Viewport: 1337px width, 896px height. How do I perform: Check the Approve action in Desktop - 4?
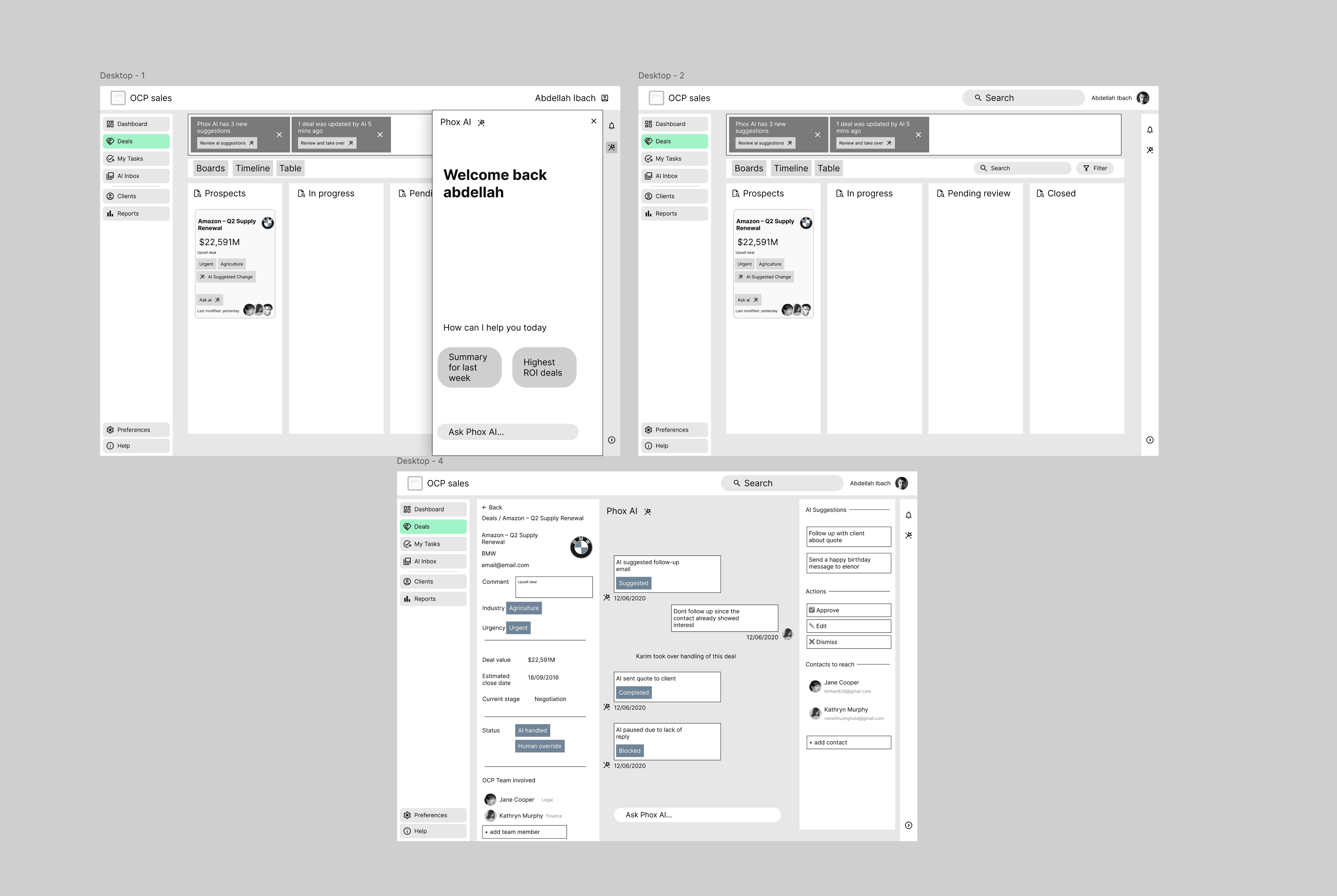(x=848, y=610)
